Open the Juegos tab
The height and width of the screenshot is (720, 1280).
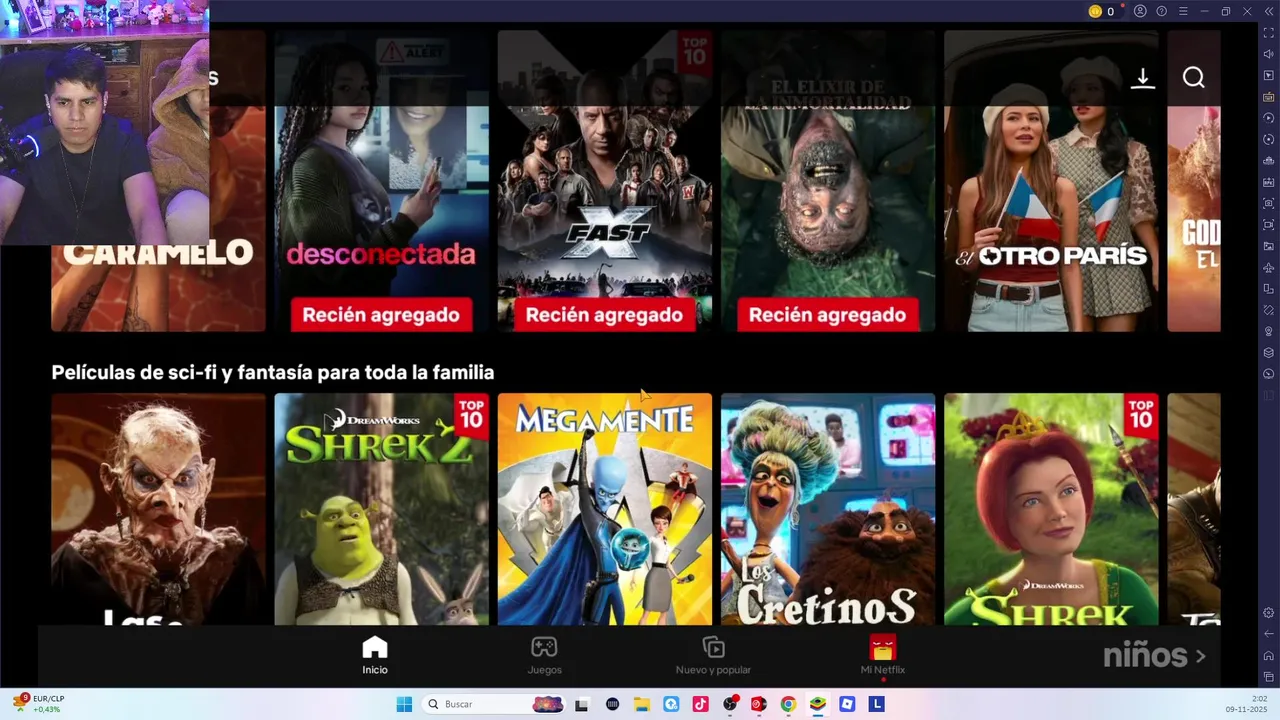point(544,655)
